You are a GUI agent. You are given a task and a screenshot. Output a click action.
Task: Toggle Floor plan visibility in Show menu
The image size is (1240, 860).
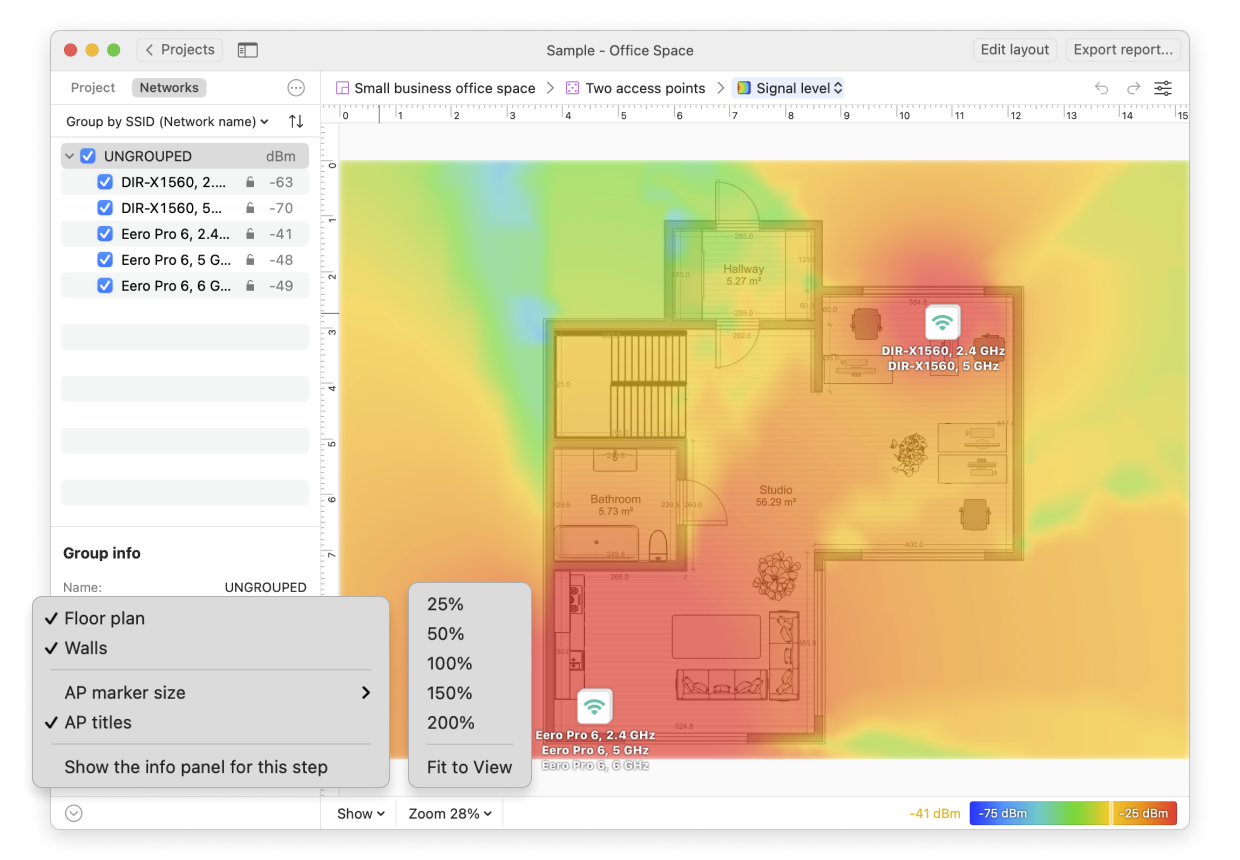[210, 618]
